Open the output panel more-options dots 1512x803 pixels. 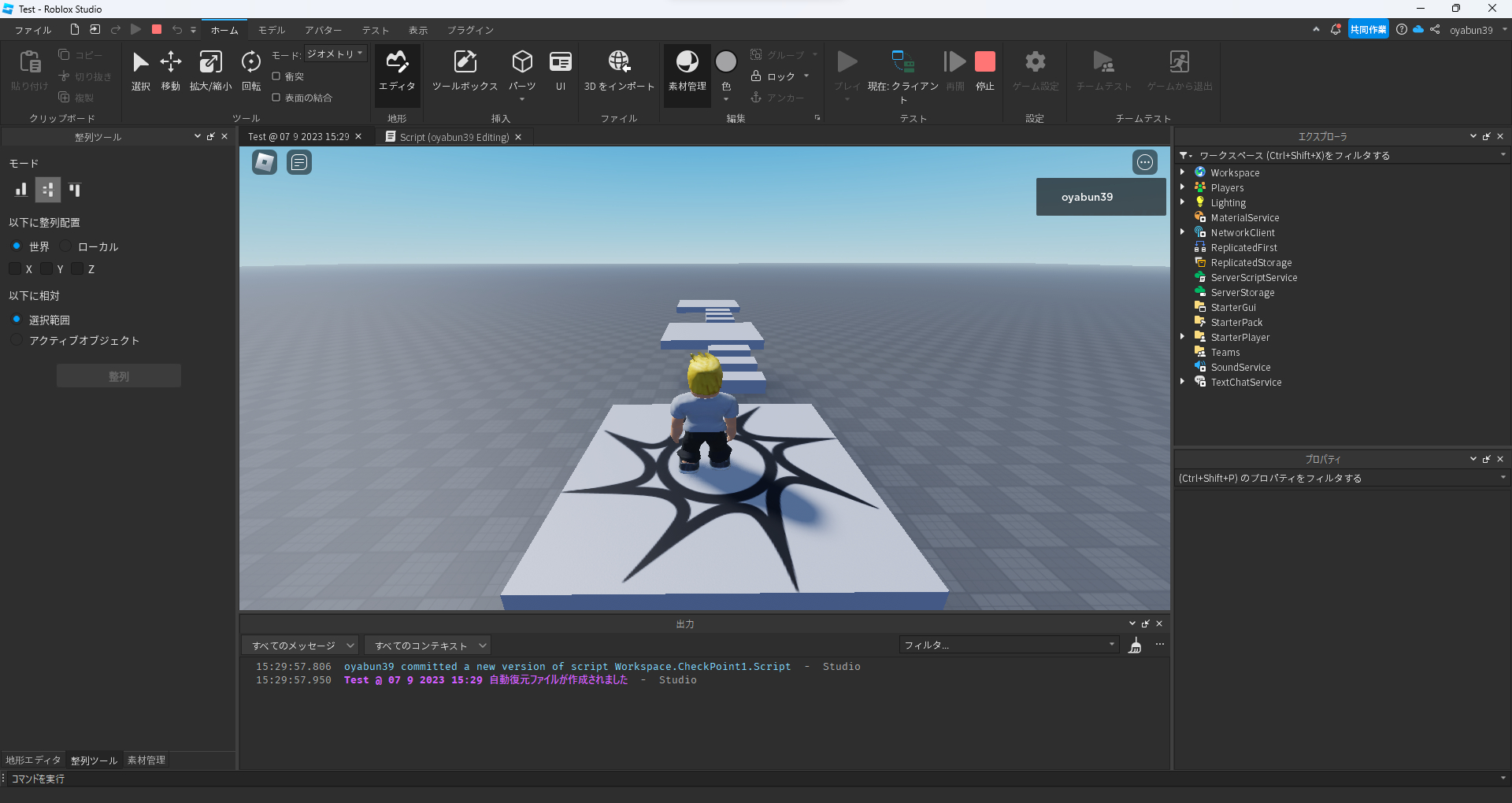pyautogui.click(x=1160, y=645)
